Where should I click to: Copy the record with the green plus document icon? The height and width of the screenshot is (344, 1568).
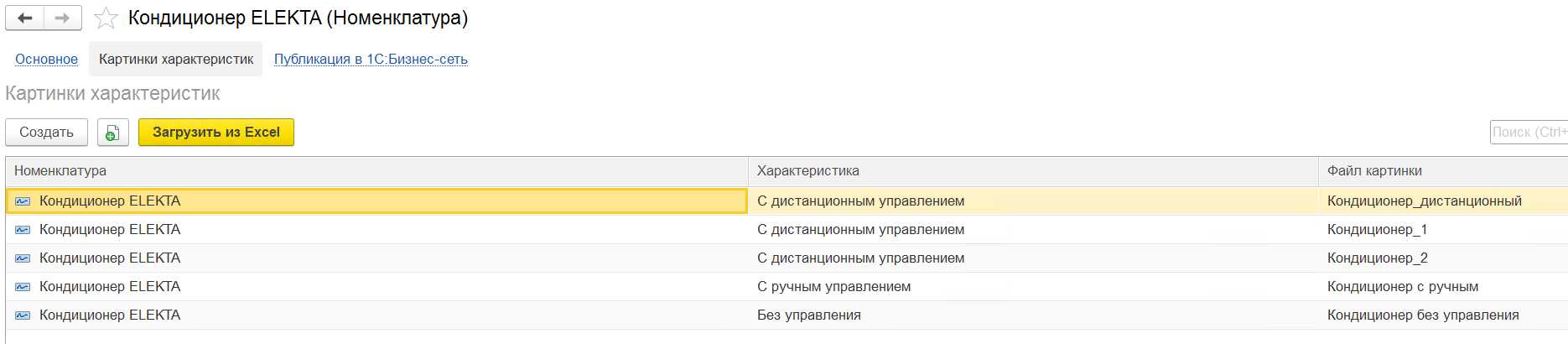coord(112,133)
